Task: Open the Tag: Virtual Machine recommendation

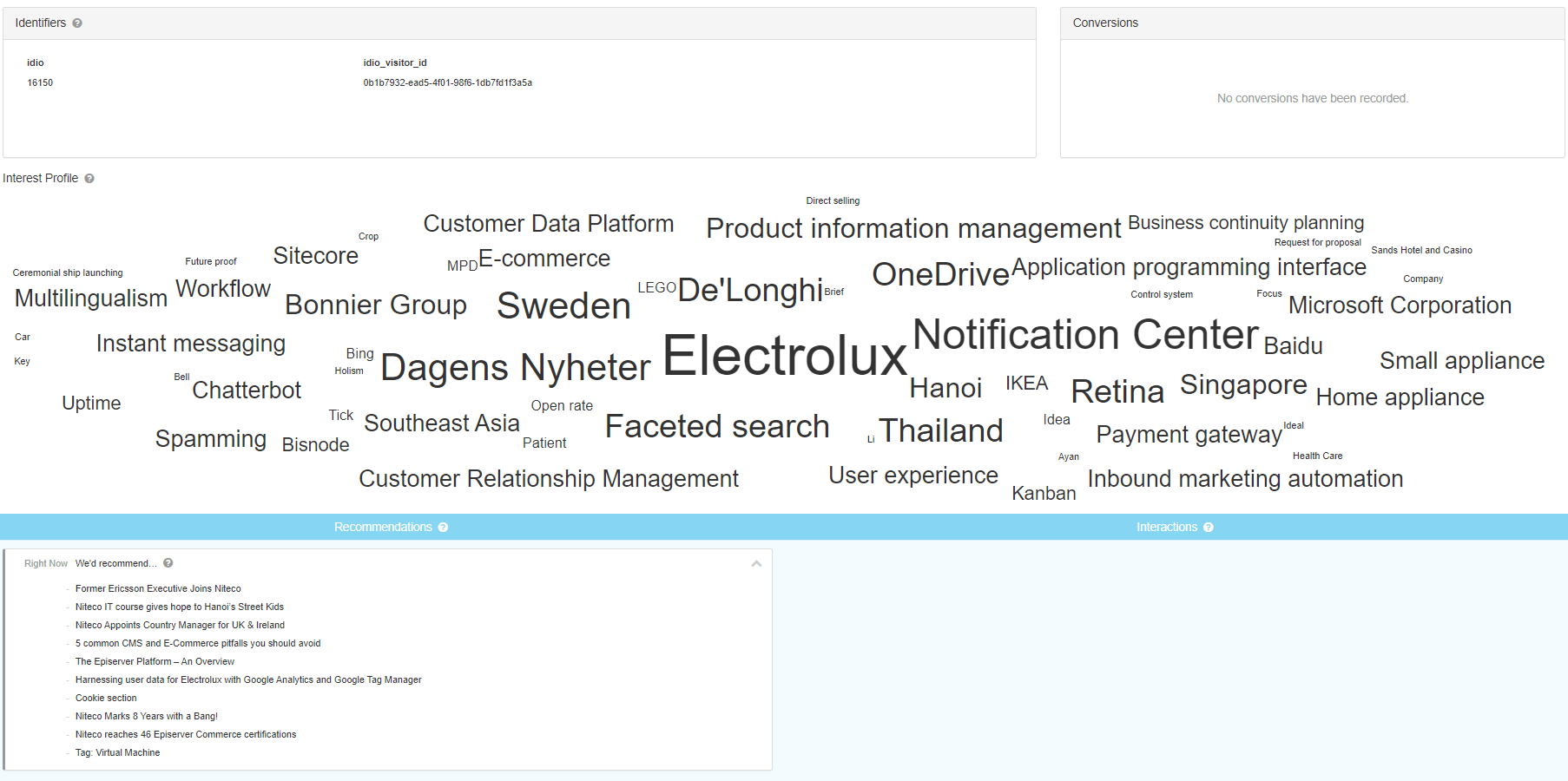Action: (x=117, y=752)
